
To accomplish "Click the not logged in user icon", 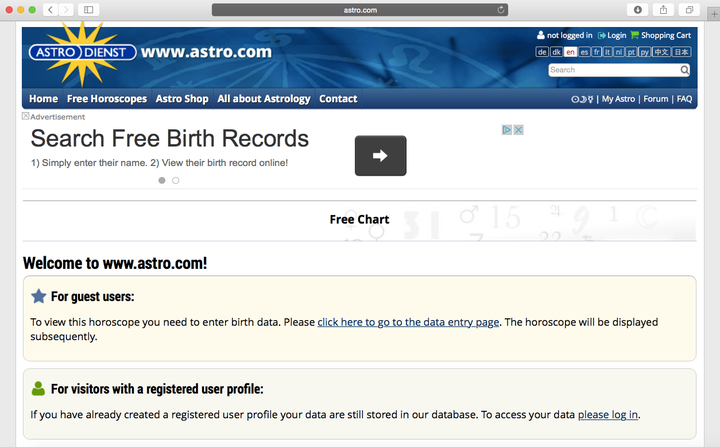I will tap(540, 35).
